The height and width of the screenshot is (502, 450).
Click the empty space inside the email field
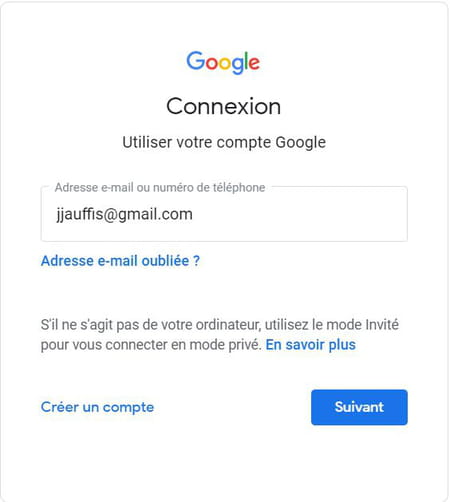(x=300, y=214)
